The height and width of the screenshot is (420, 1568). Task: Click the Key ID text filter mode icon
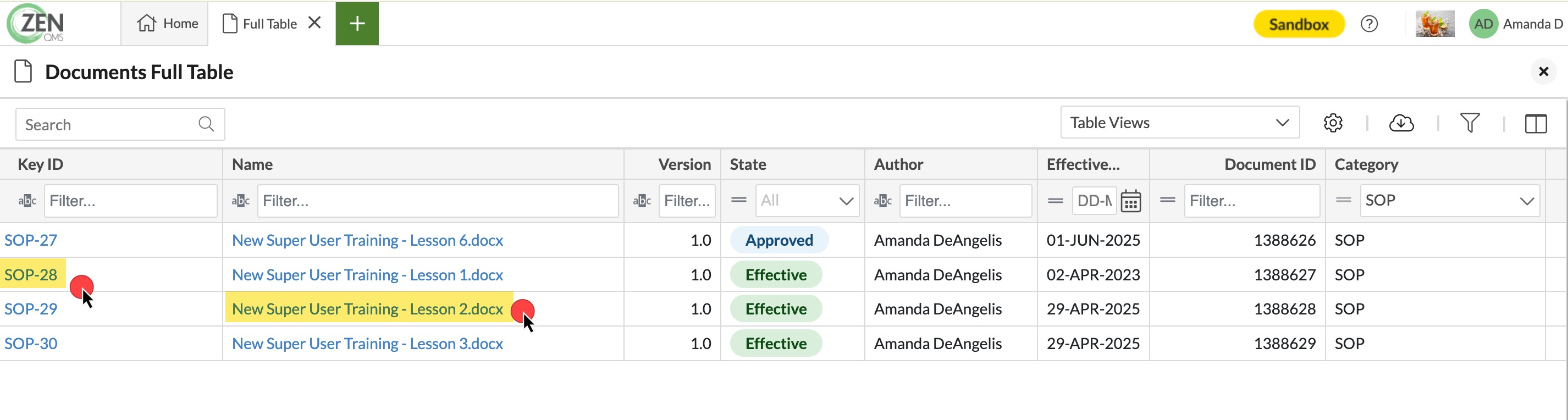27,201
